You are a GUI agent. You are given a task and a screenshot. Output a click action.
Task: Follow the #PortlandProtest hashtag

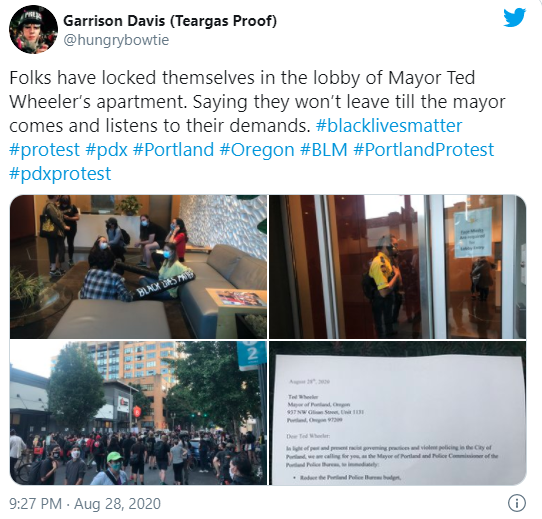pos(423,150)
